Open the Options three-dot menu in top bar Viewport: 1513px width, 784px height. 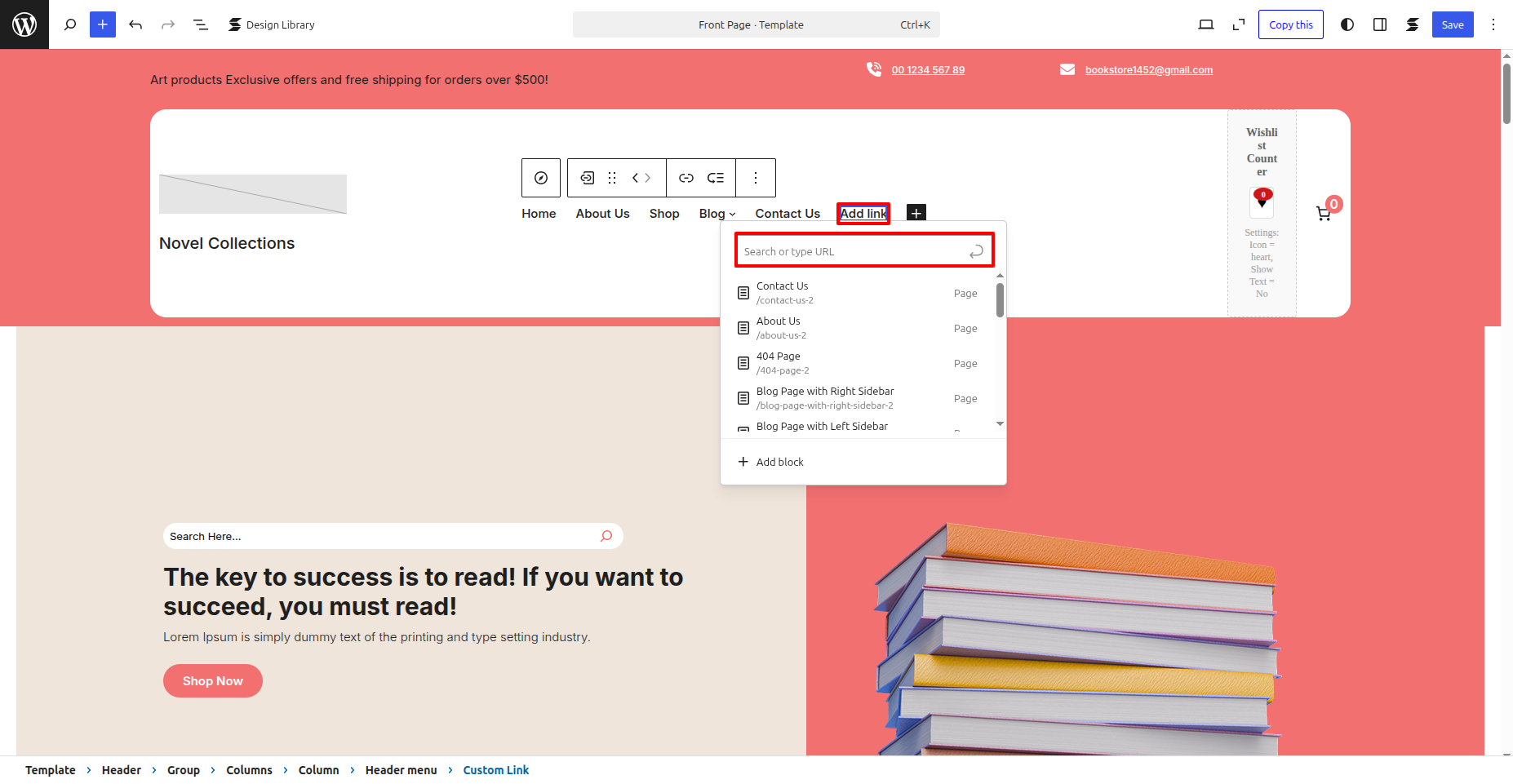tap(1493, 24)
